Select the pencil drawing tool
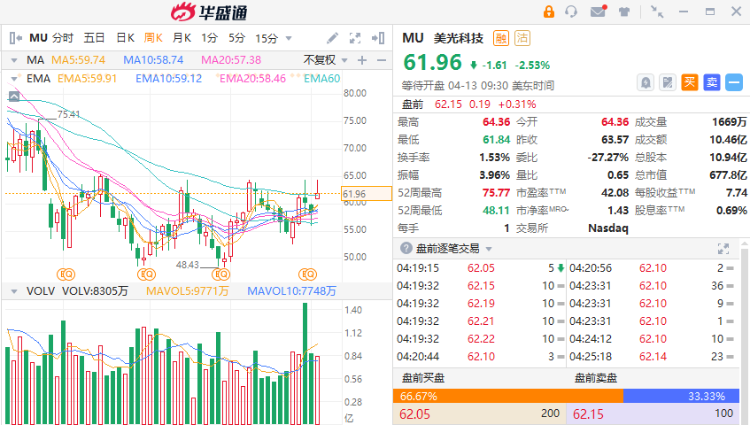750x425 pixels. point(332,38)
